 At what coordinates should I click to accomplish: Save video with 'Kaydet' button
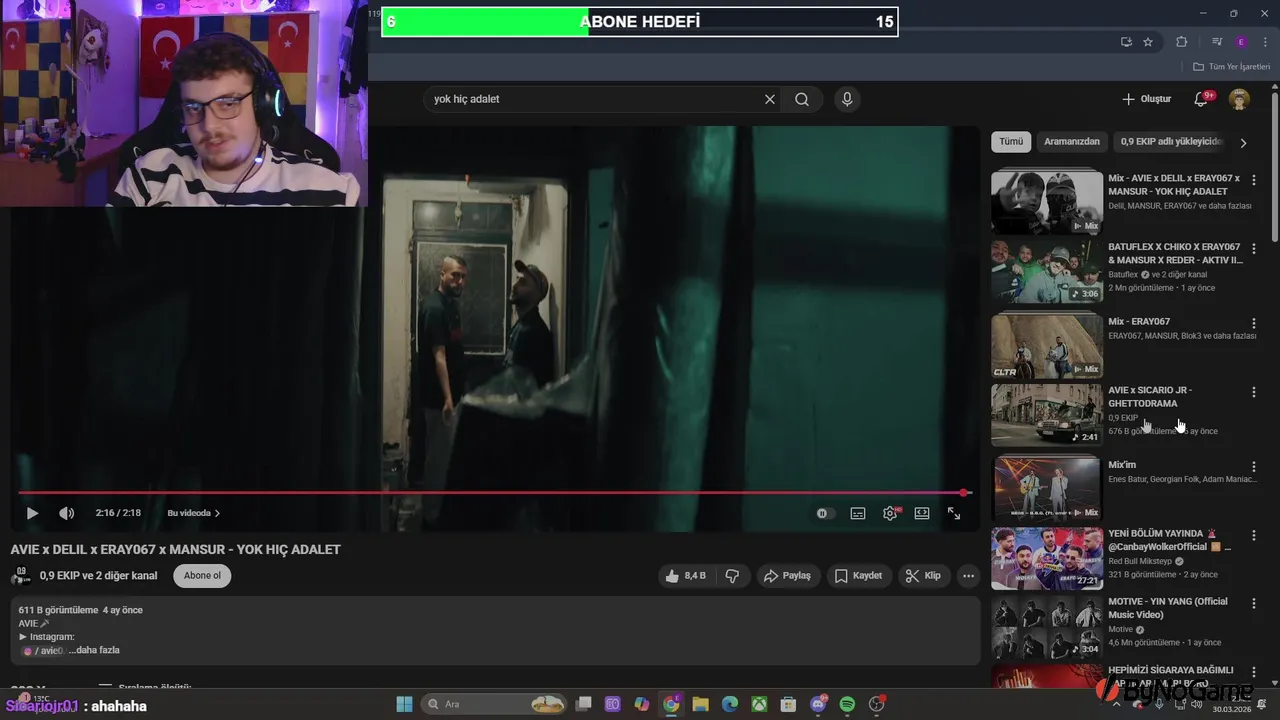point(859,576)
